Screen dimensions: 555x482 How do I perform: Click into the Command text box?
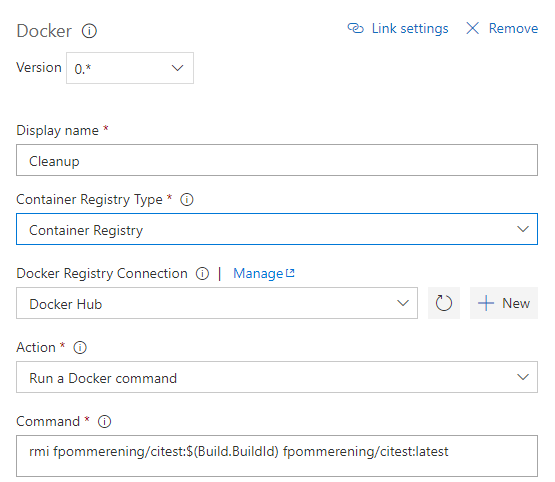[x=277, y=456]
